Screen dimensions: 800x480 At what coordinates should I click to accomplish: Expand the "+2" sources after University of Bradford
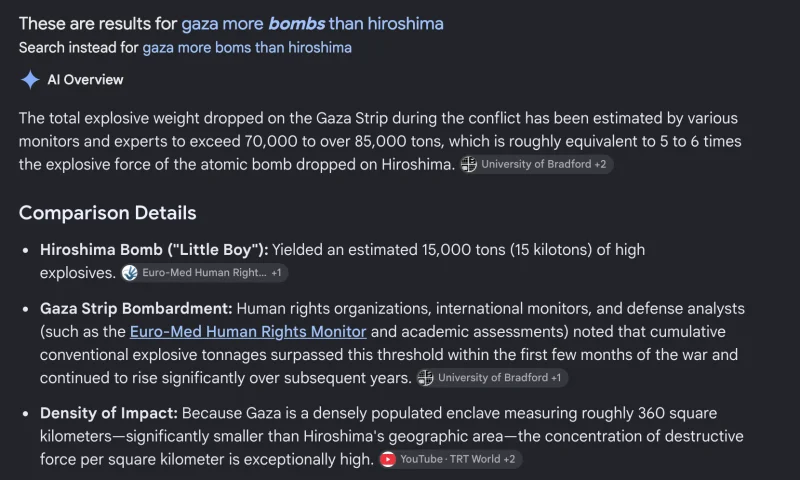[x=601, y=164]
